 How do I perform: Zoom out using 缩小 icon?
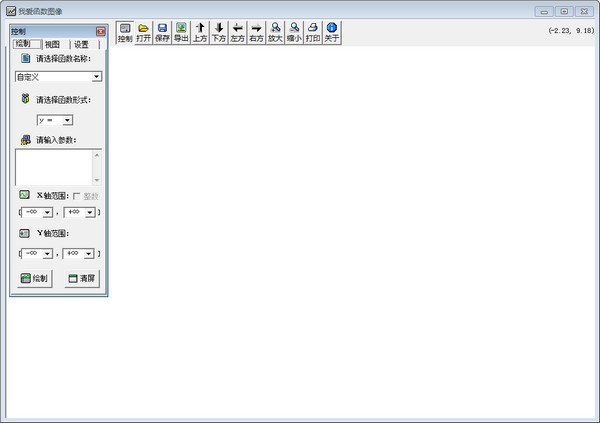pyautogui.click(x=294, y=32)
